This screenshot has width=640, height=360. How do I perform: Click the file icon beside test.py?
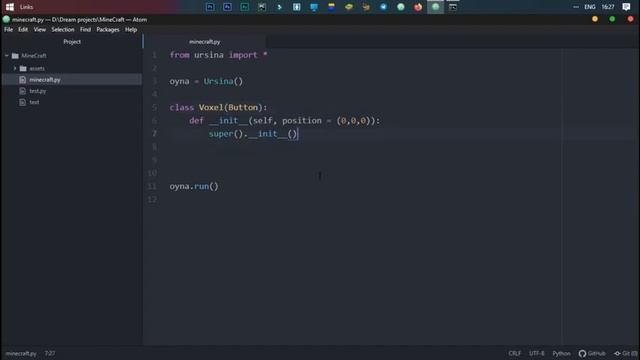click(x=22, y=91)
